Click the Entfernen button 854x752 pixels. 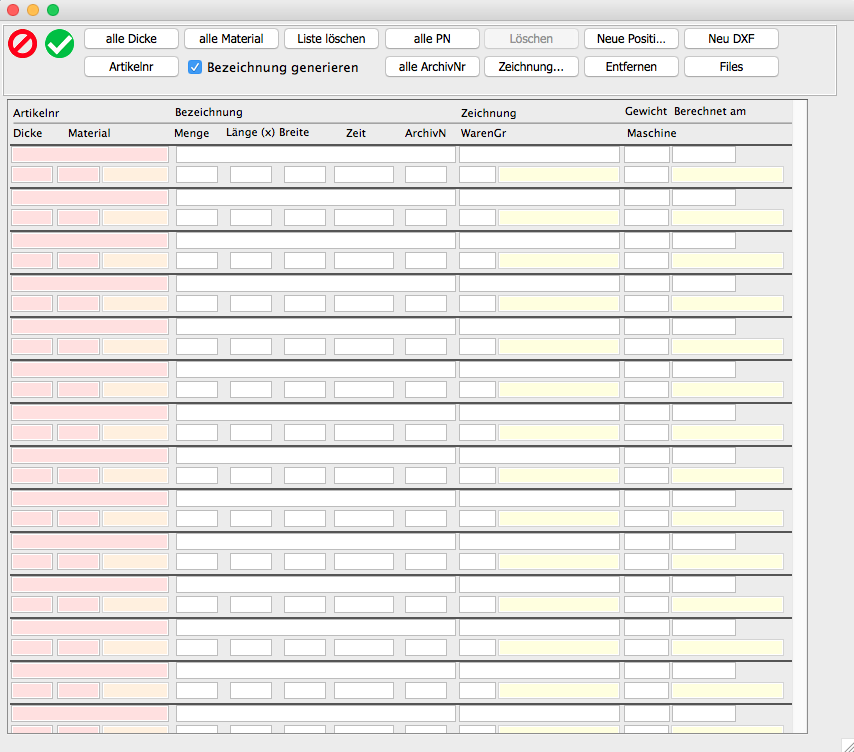[x=631, y=67]
